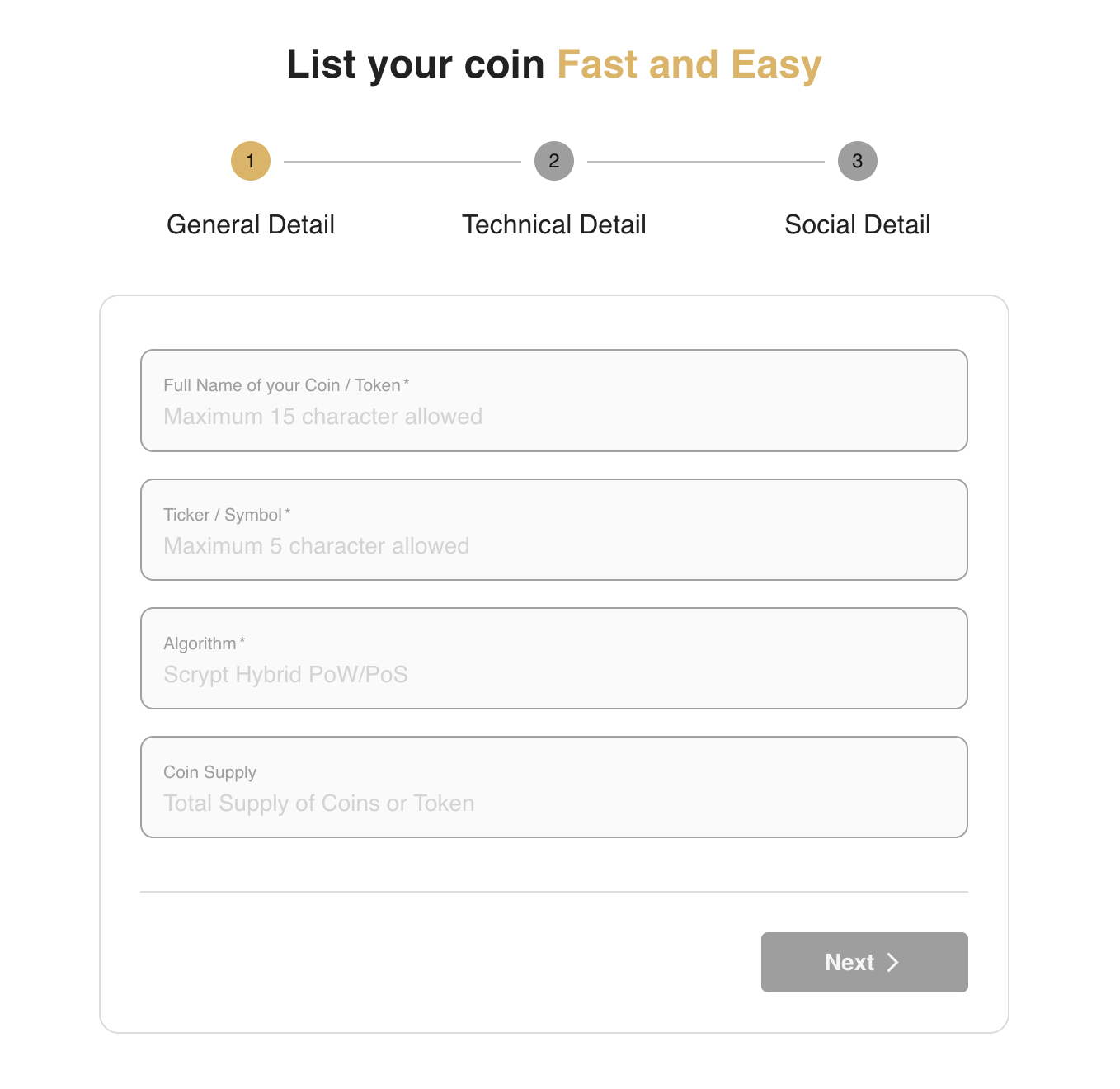
Task: Select the Ticker / Symbol input field
Action: pyautogui.click(x=553, y=530)
